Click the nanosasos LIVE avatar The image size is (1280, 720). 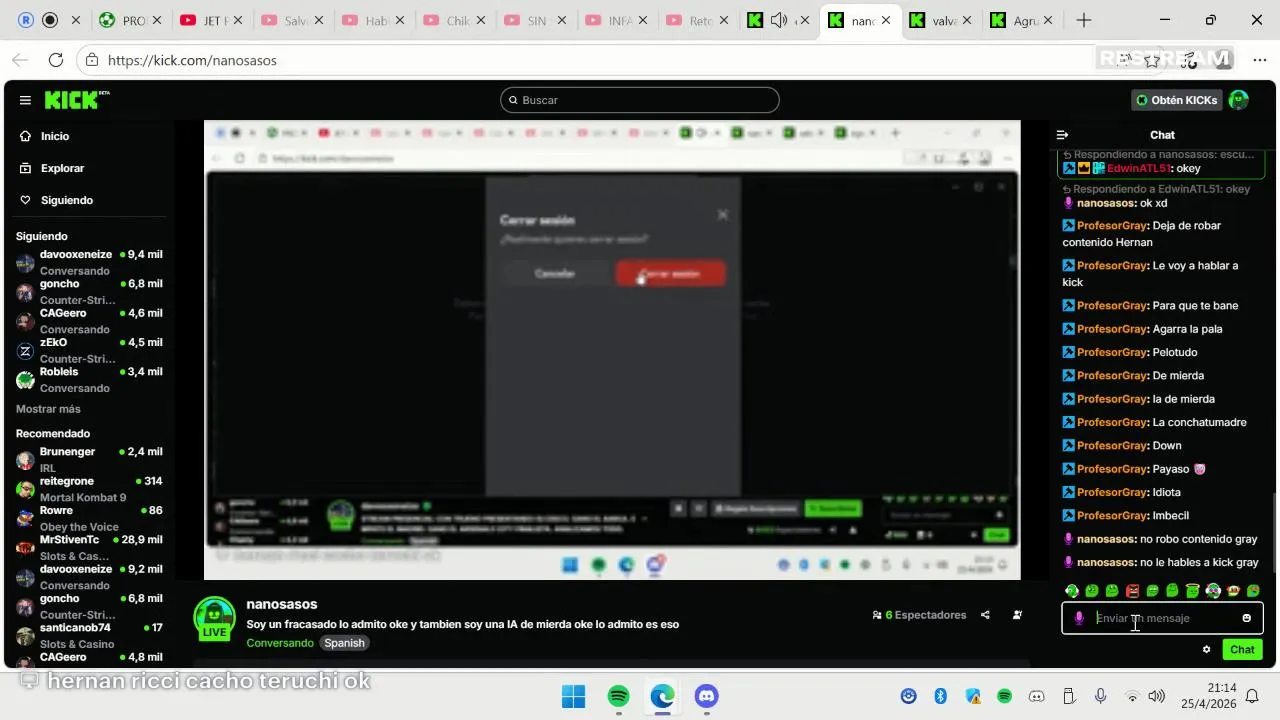click(x=214, y=618)
